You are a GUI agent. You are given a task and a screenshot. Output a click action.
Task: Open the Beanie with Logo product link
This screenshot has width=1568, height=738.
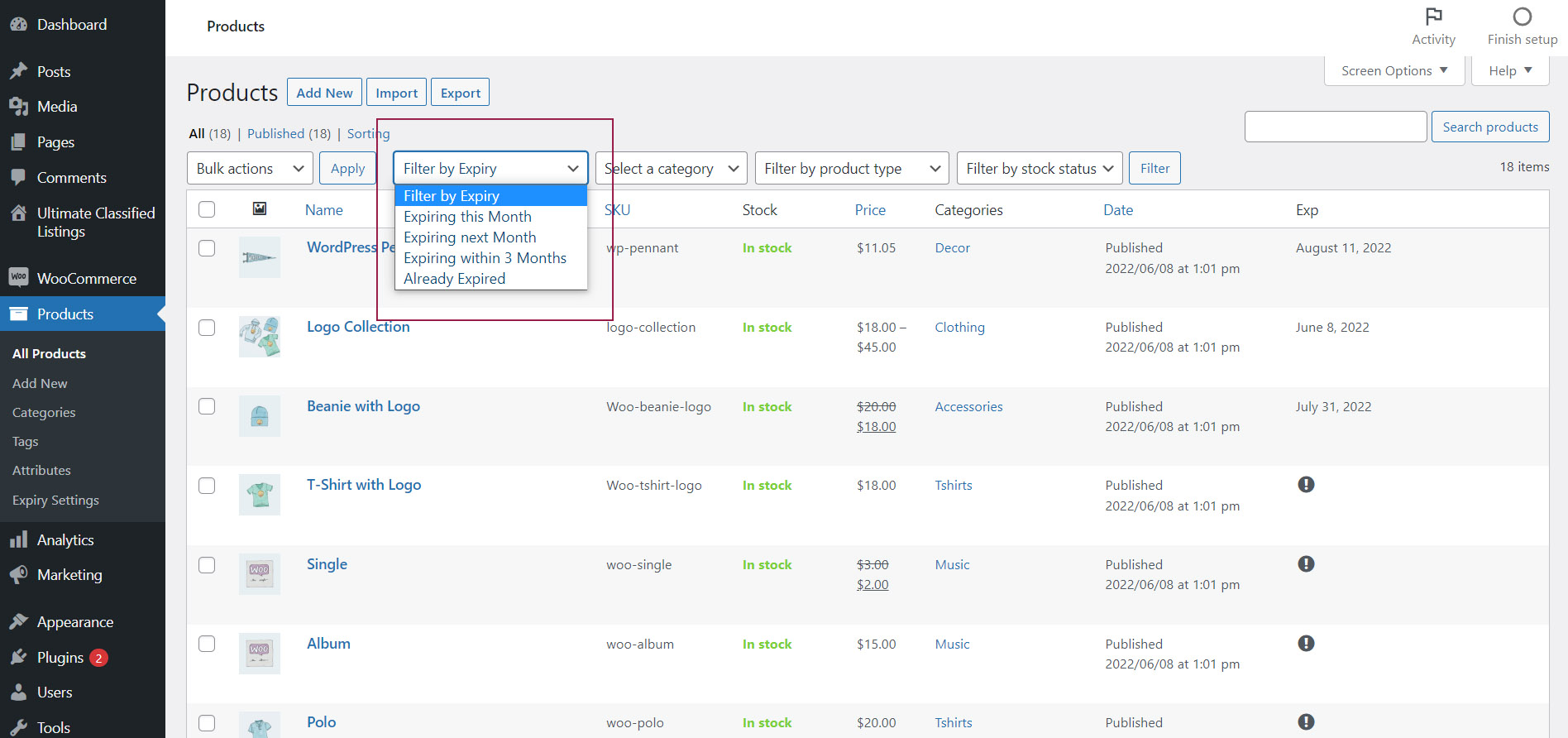pos(363,406)
